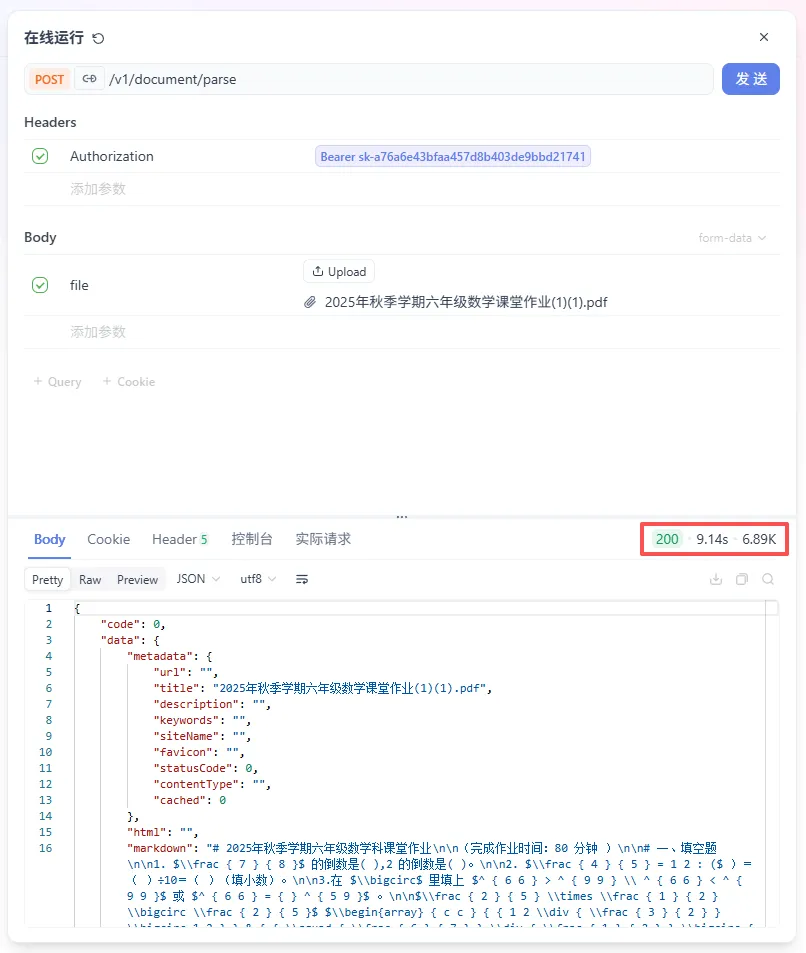This screenshot has width=806, height=953.
Task: Click the 发送 send button
Action: (751, 78)
